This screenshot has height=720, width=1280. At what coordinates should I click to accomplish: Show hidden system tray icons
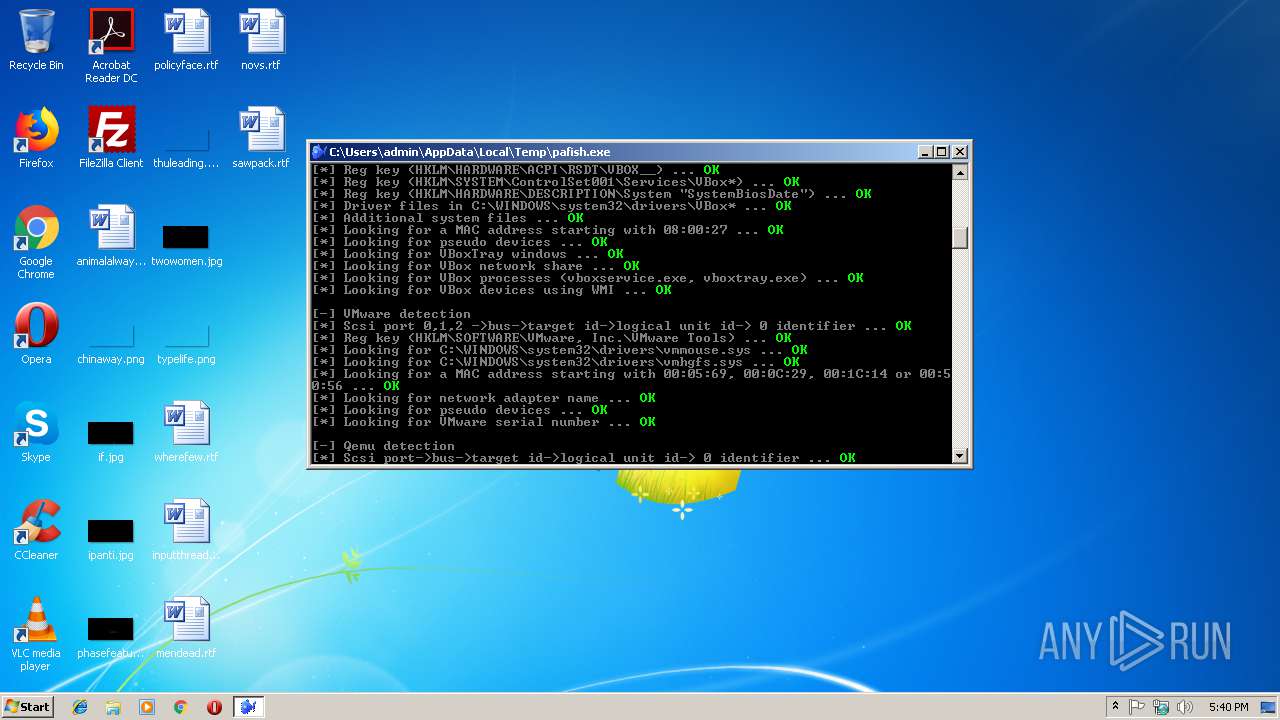click(x=1115, y=707)
